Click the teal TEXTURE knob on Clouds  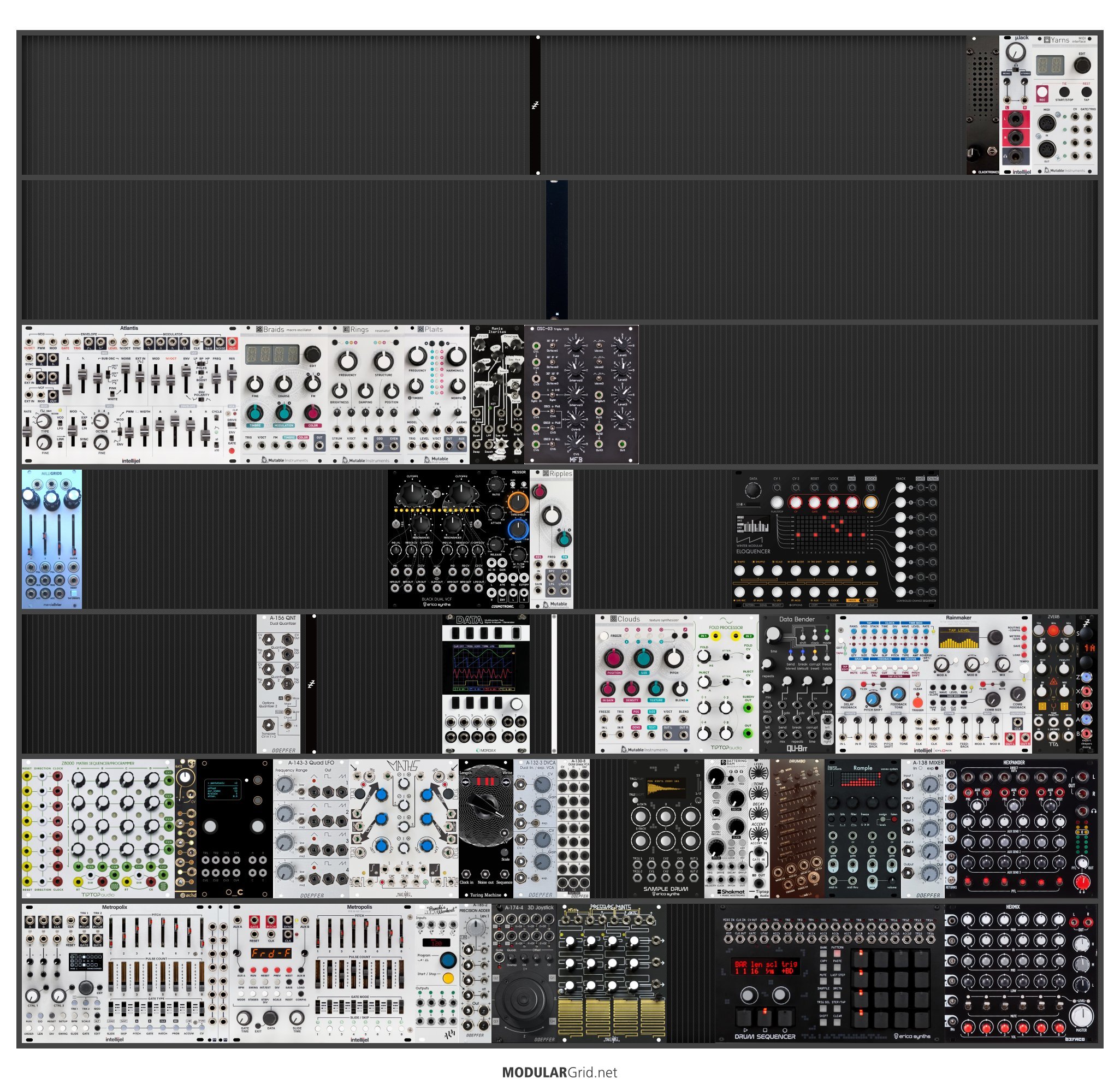click(x=656, y=689)
